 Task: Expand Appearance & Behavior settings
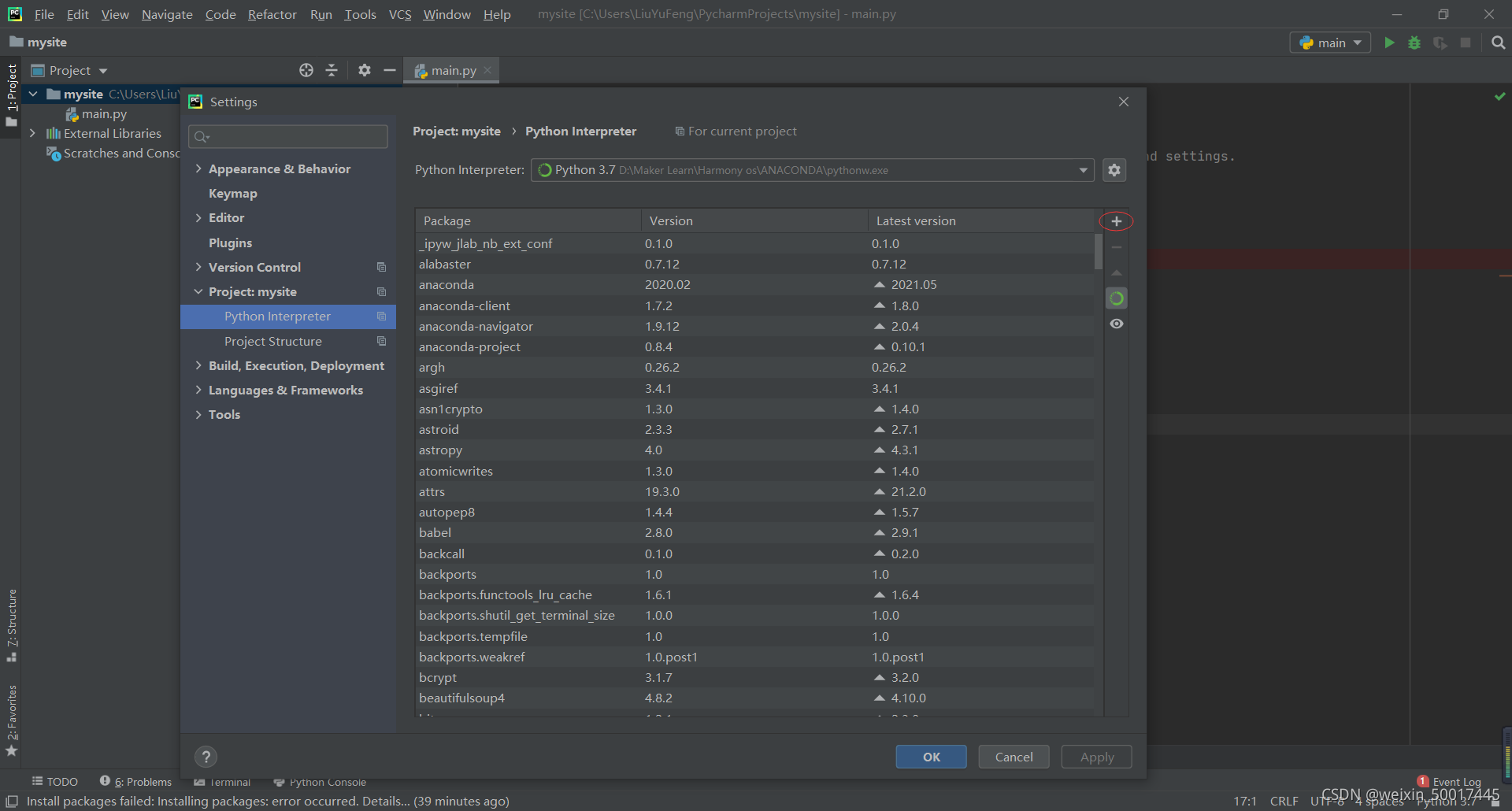tap(198, 168)
